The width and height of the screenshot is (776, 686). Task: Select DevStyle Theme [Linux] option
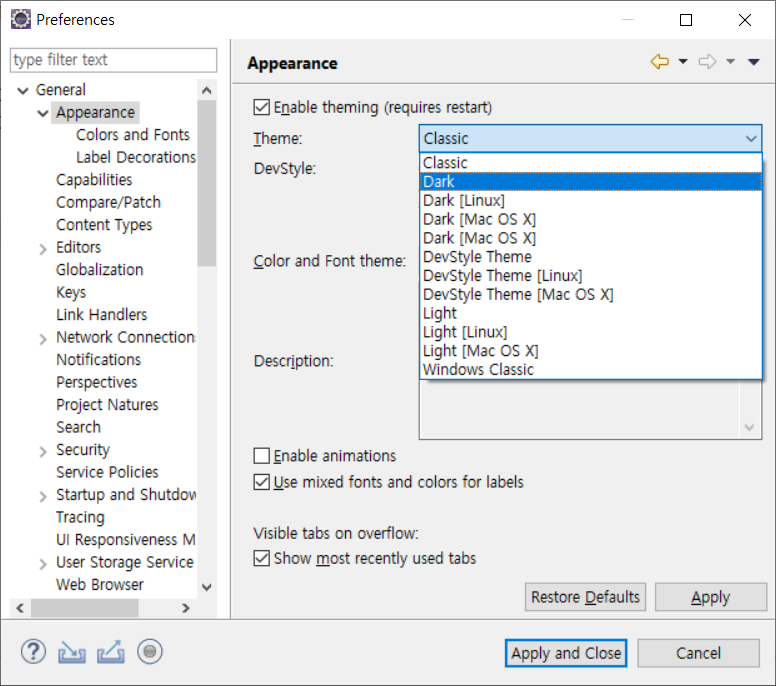(590, 276)
